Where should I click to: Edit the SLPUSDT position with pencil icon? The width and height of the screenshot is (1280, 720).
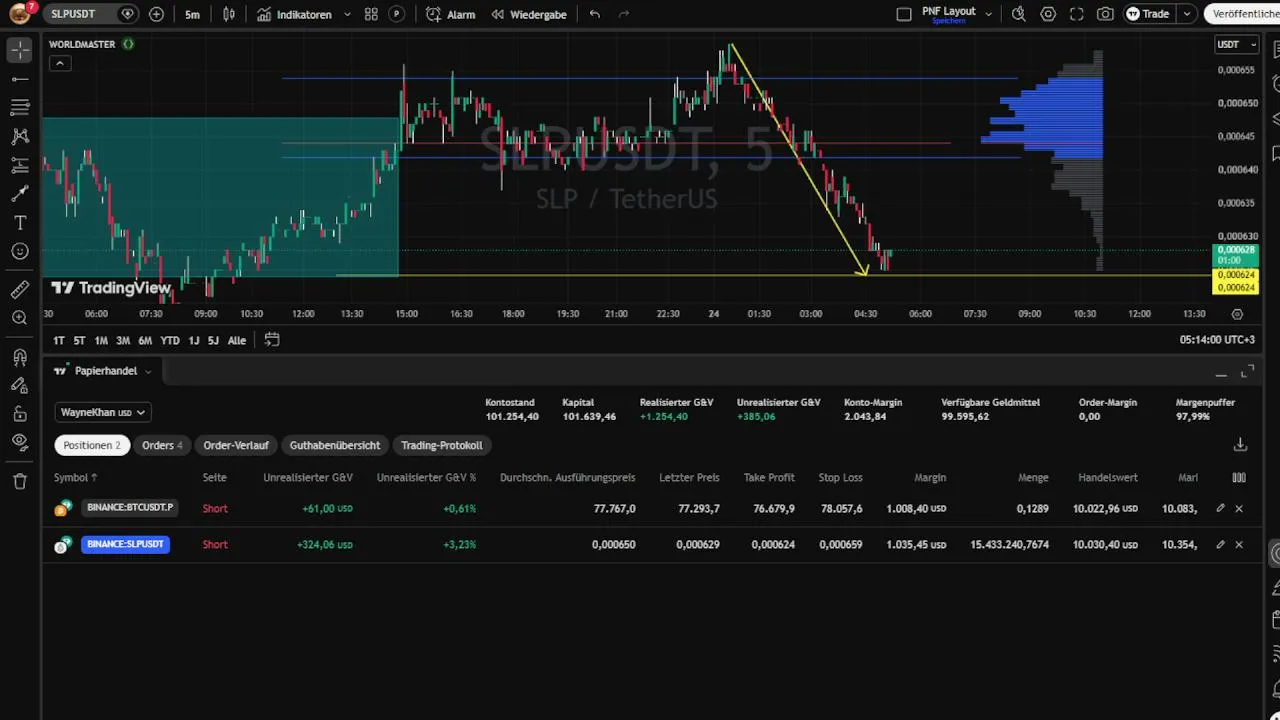(x=1220, y=544)
